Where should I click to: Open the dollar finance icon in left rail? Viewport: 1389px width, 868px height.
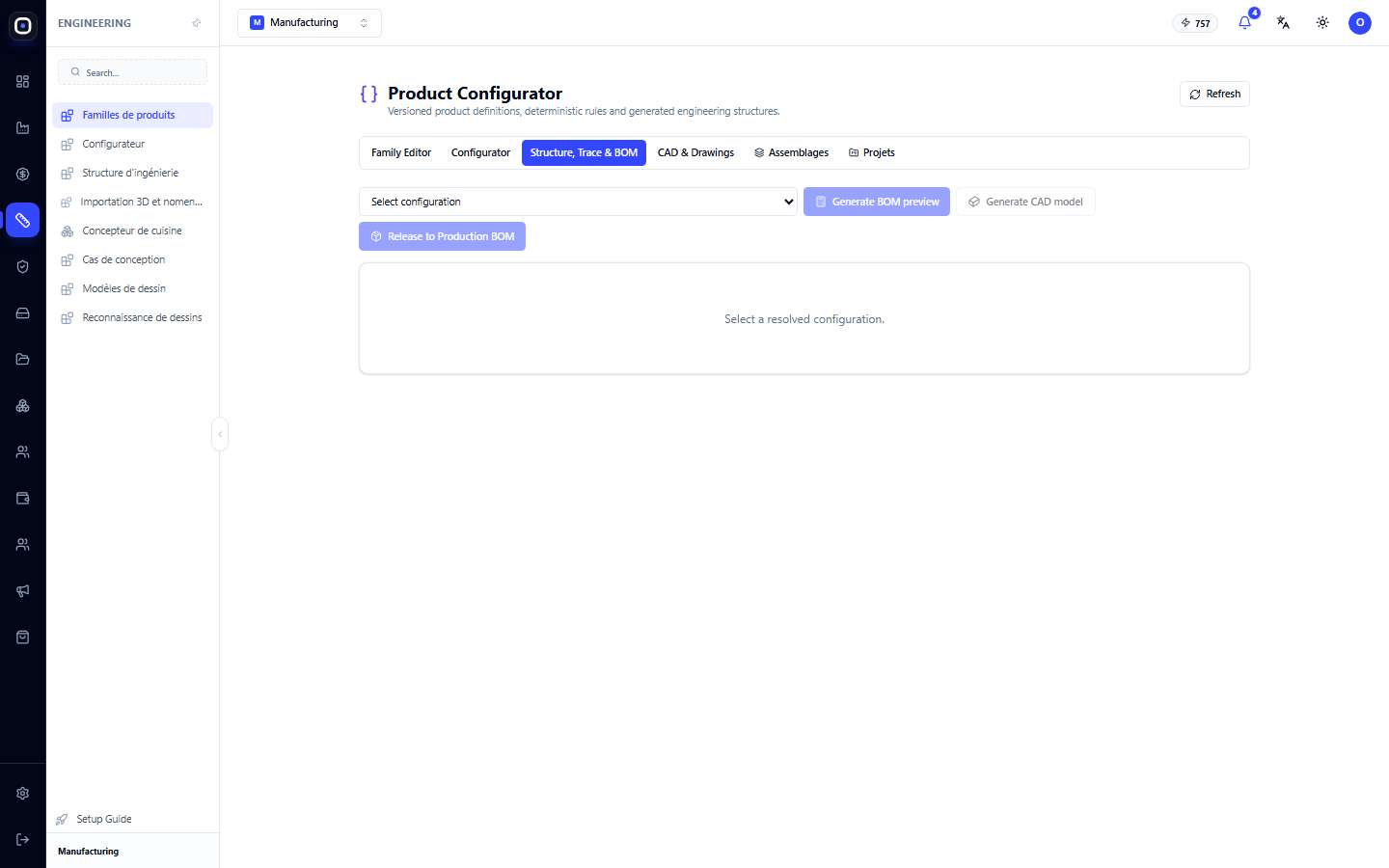coord(23,175)
